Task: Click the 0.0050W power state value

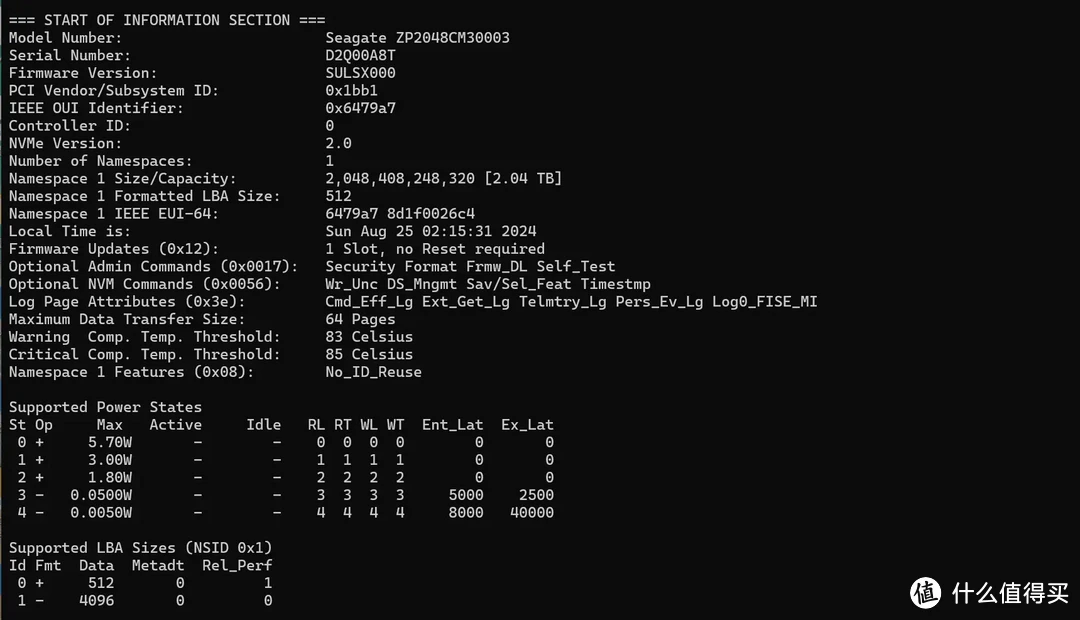Action: coord(101,513)
